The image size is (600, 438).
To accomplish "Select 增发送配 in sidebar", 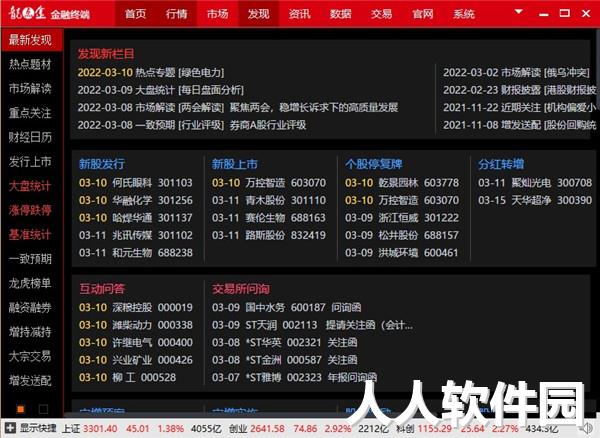I will click(x=30, y=381).
